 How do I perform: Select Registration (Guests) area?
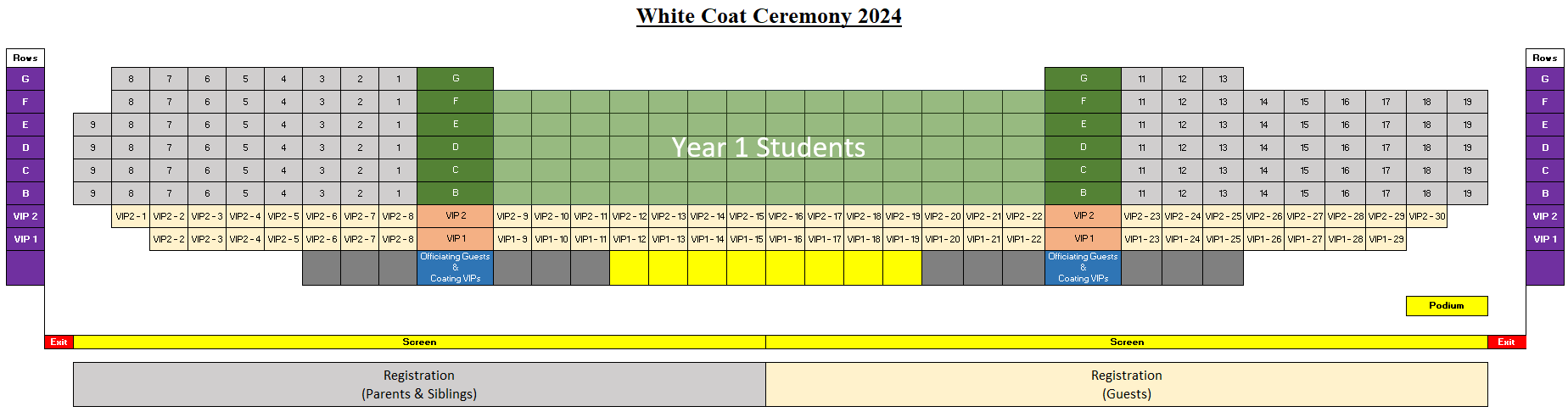click(1127, 384)
